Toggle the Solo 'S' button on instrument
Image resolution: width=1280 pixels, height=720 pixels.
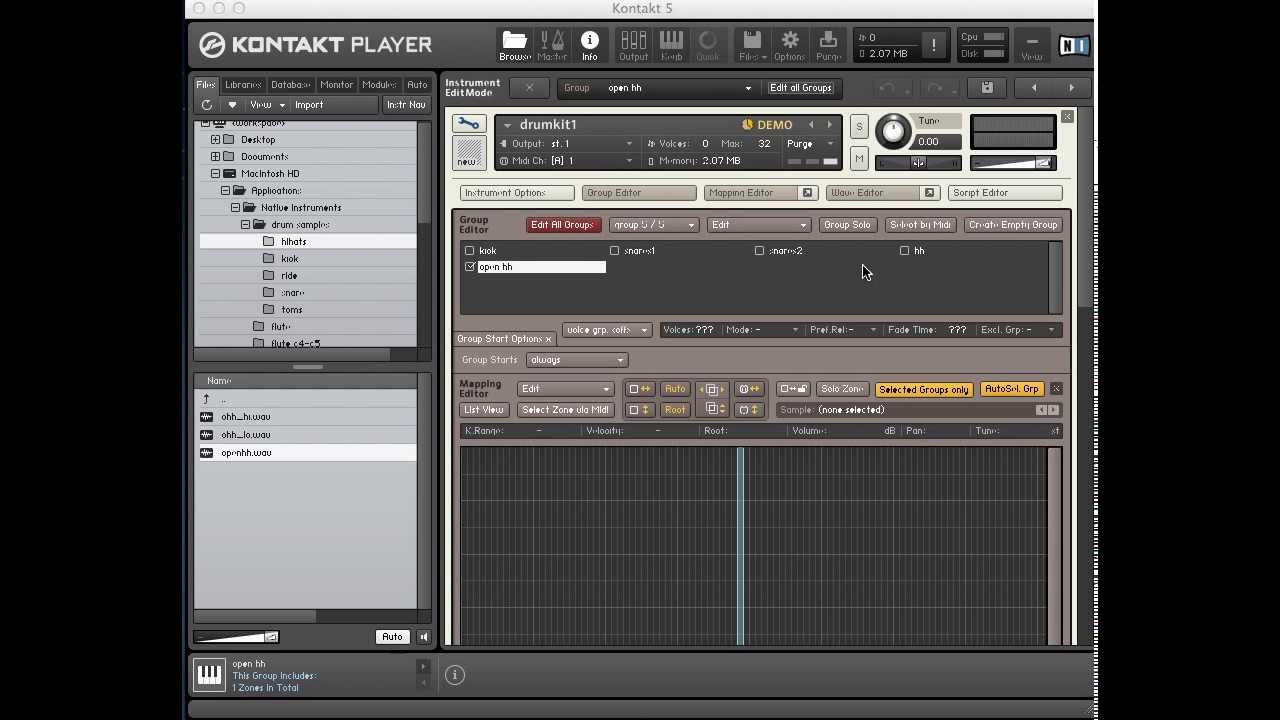pos(859,127)
